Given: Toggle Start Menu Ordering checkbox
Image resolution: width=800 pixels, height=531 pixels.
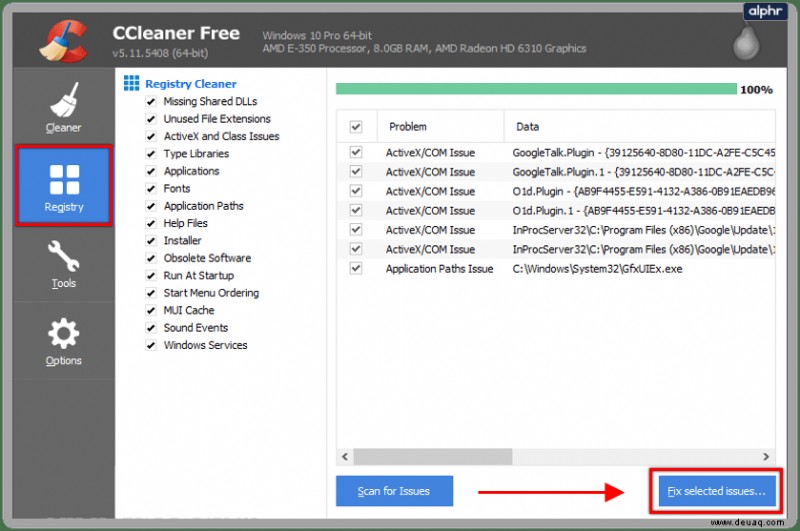Looking at the screenshot, I should tap(151, 293).
